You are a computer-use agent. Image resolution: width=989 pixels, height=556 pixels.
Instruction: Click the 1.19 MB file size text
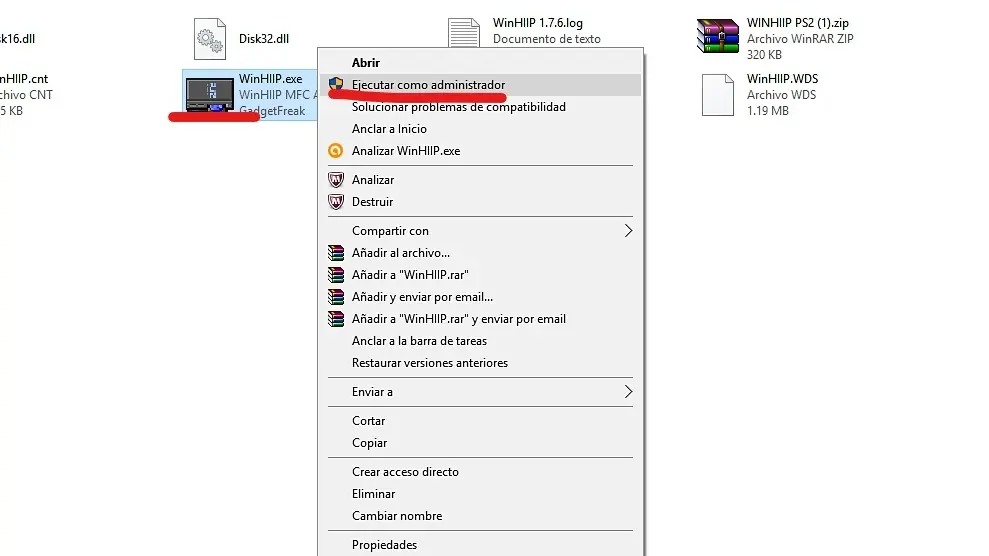[768, 111]
